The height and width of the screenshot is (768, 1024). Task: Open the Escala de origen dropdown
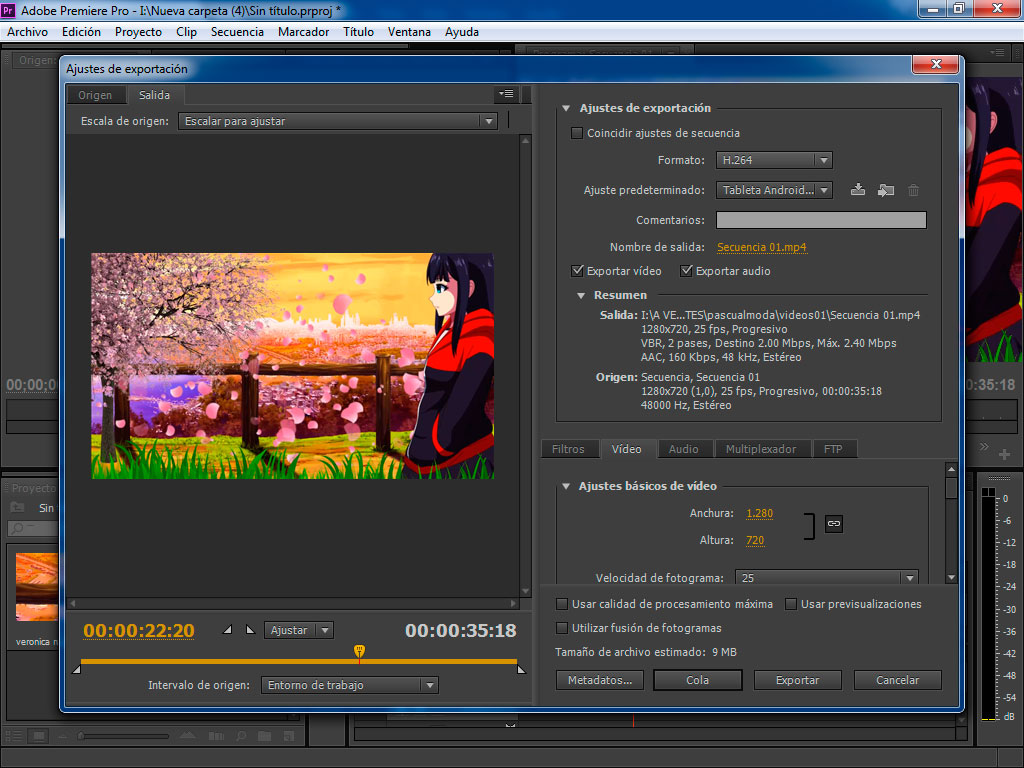[338, 121]
